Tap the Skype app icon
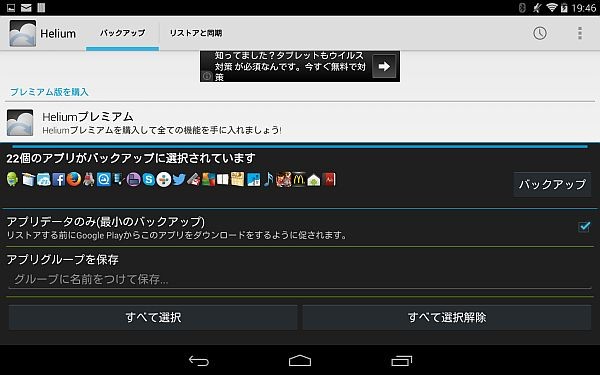 148,179
